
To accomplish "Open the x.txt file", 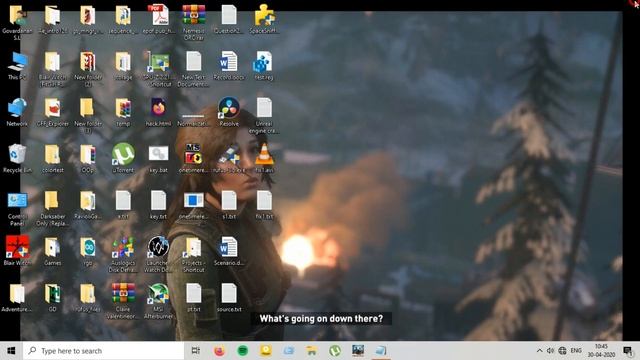I will pos(123,205).
